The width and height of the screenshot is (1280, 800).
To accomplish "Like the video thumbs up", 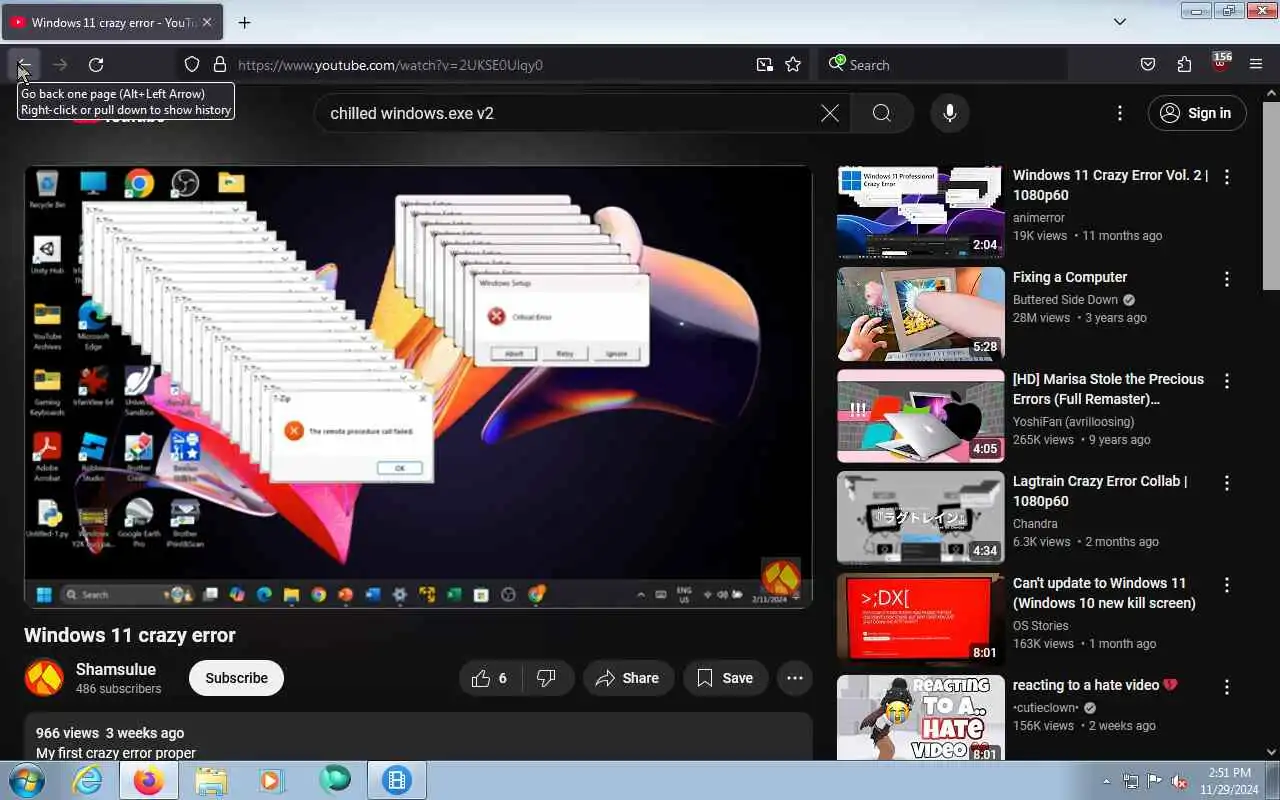I will tap(490, 678).
